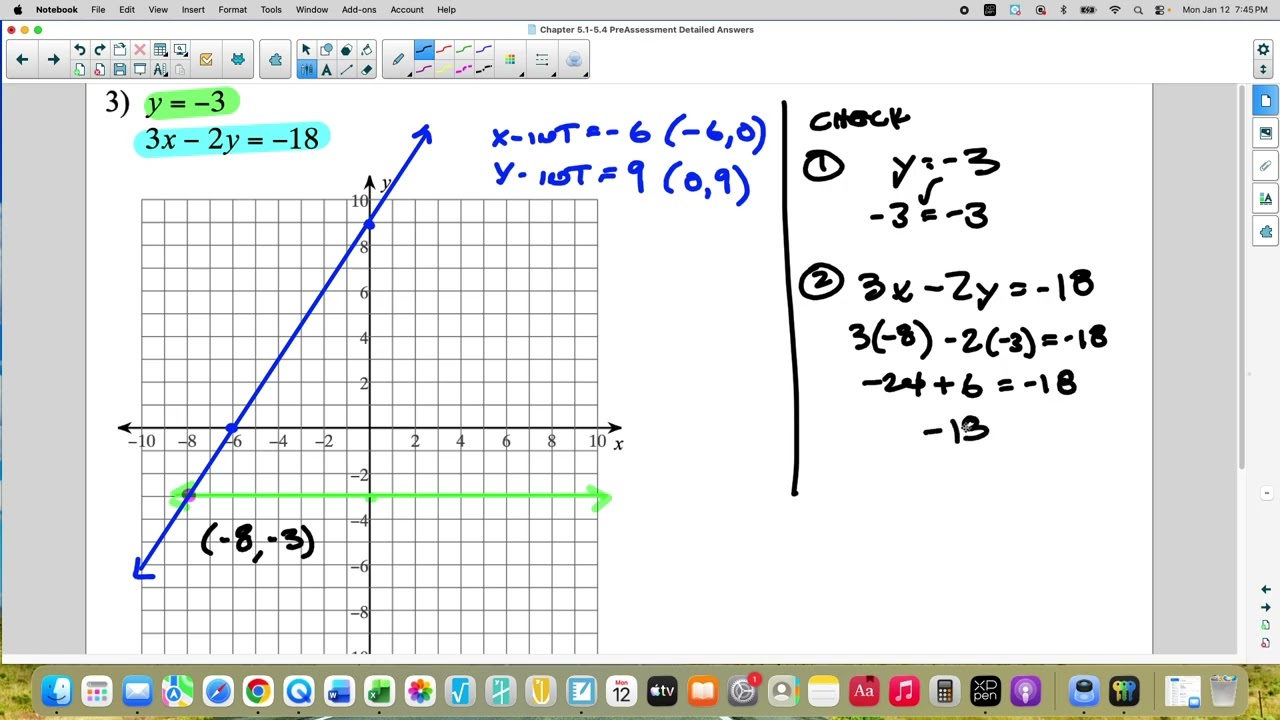Viewport: 1280px width, 720px height.
Task: Open the Tools menu
Action: coord(271,10)
